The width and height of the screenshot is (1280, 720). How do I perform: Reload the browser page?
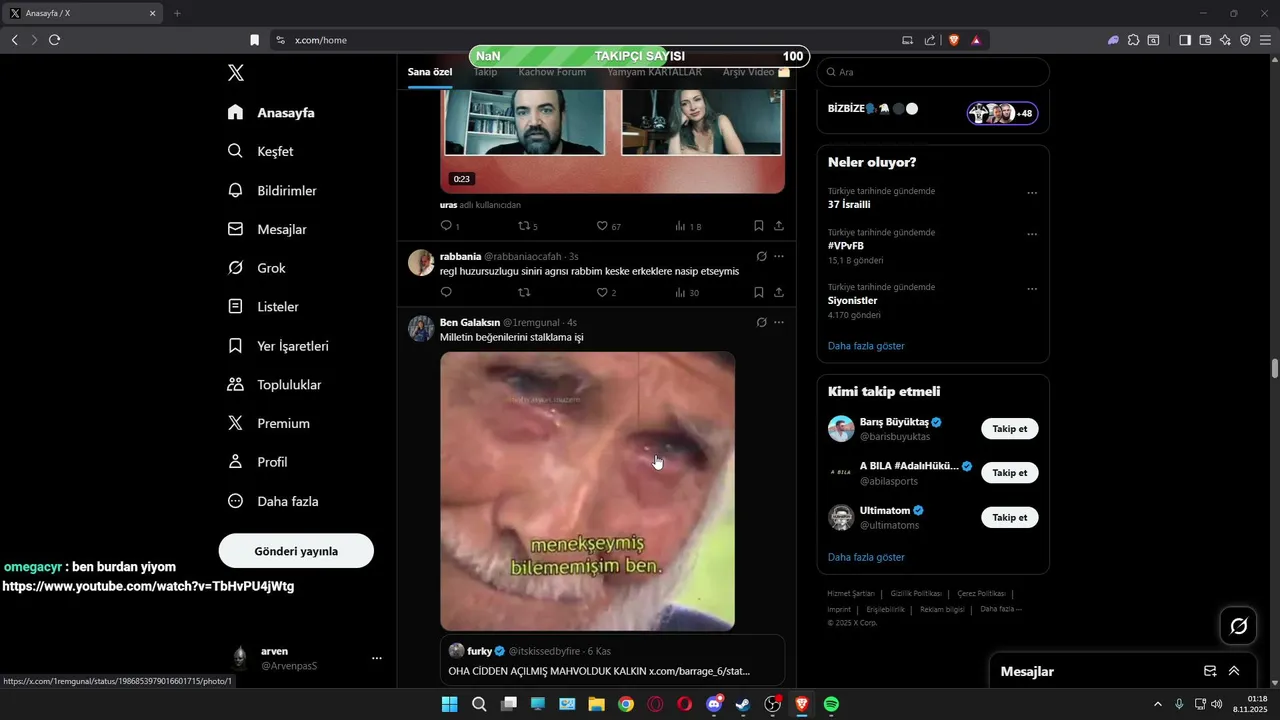54,40
